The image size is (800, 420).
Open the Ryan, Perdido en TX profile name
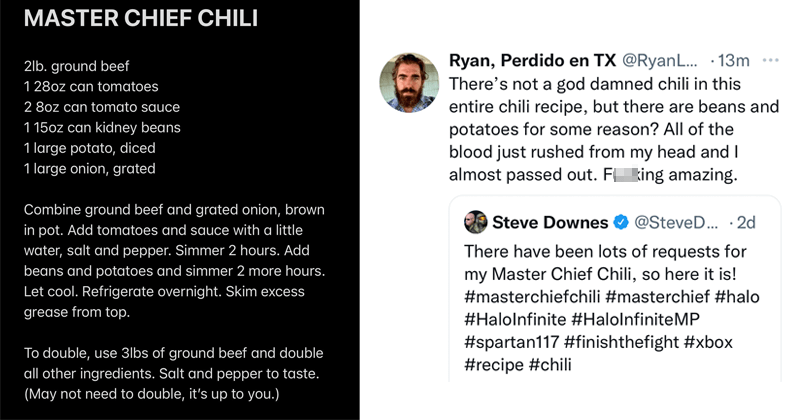[x=532, y=60]
